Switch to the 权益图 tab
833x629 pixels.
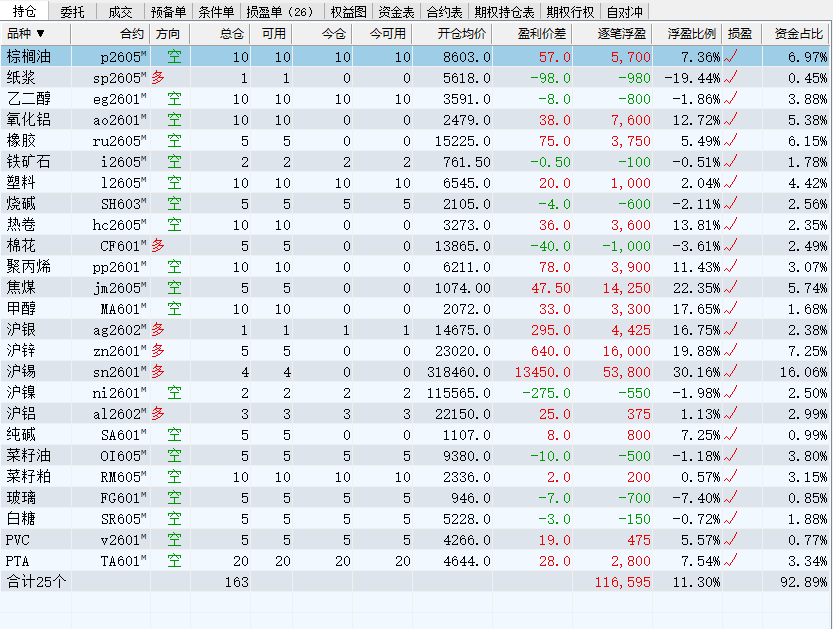[348, 12]
